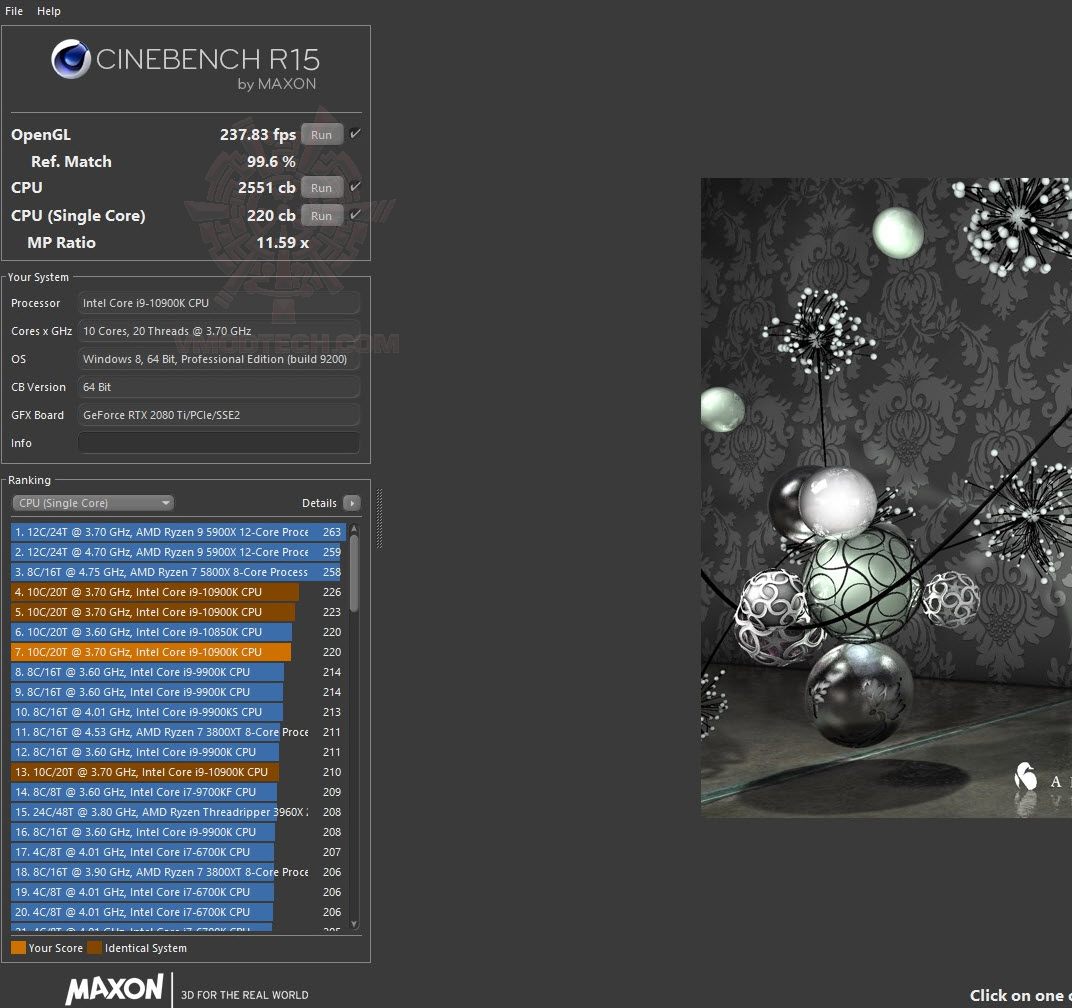Click the rendered benchmark scene image
This screenshot has height=1008, width=1072.
[886, 498]
